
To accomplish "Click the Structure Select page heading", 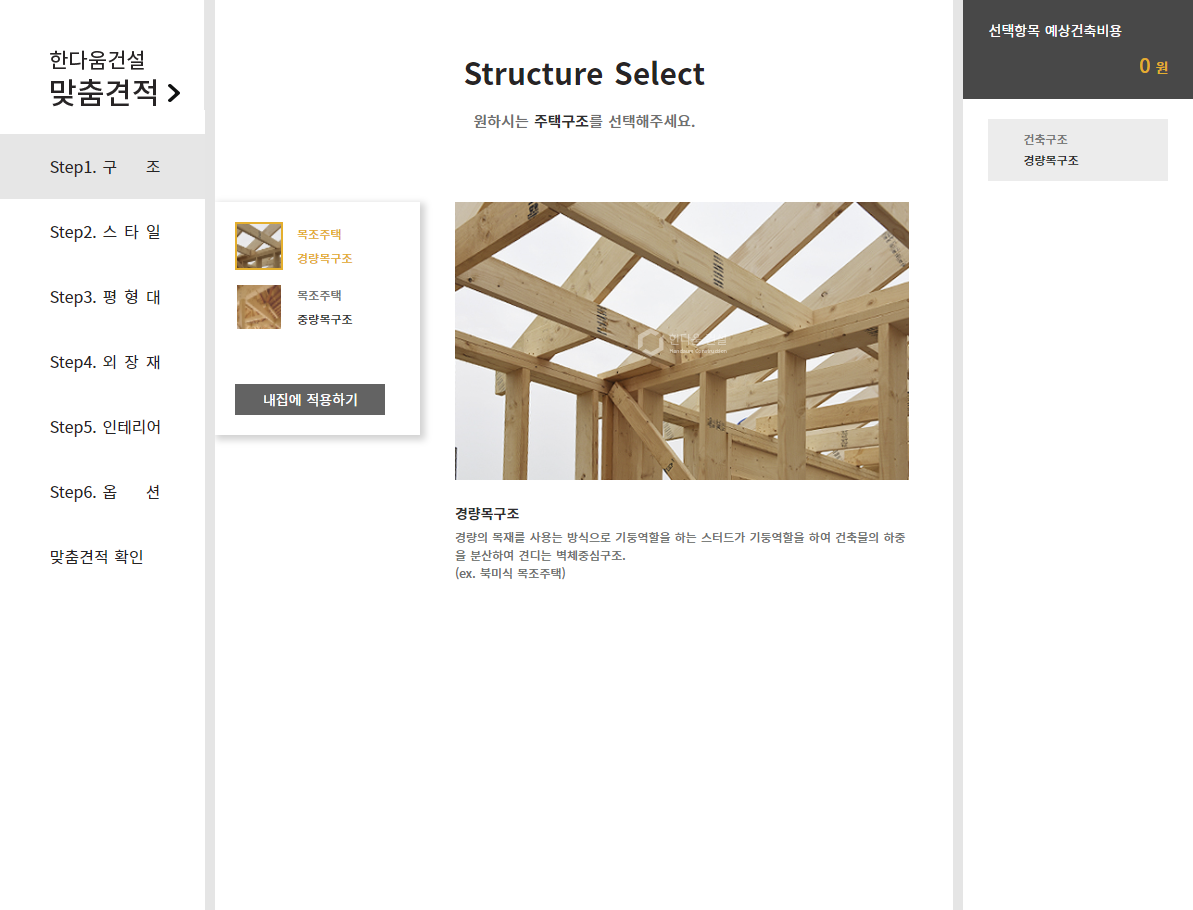I will 584,74.
